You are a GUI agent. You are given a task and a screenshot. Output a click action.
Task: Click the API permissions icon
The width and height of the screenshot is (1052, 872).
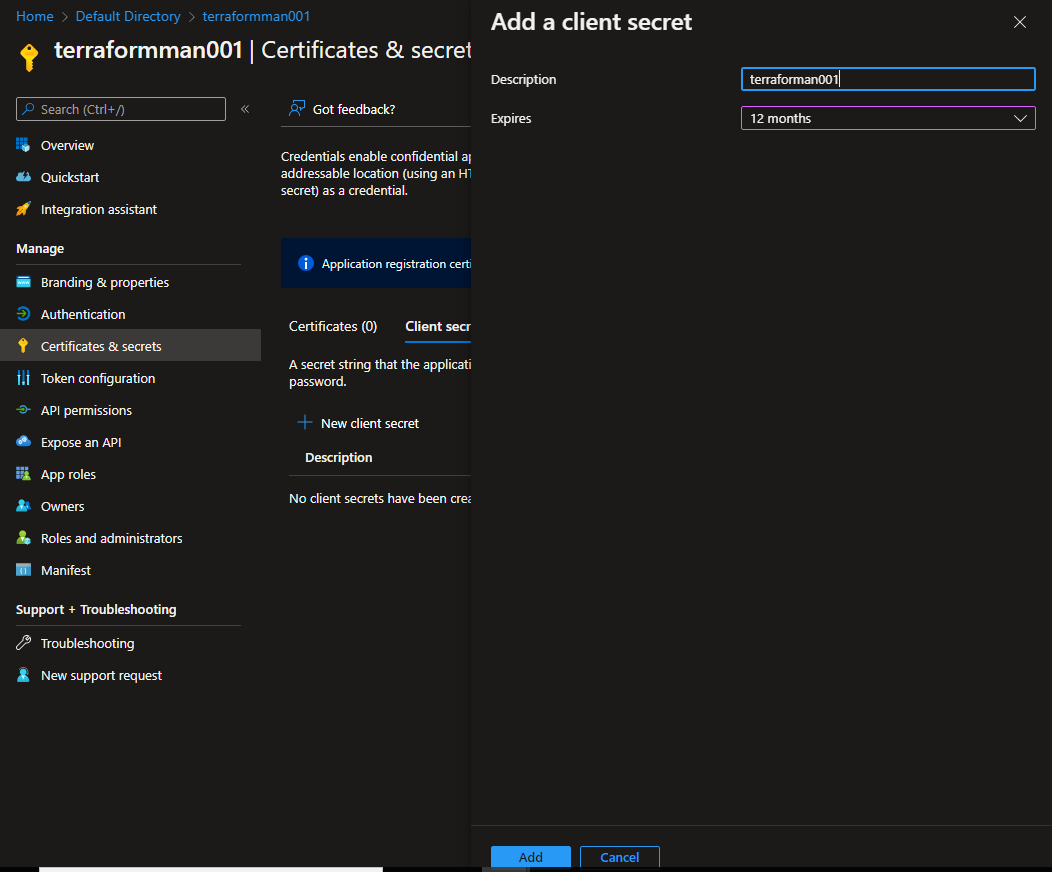click(x=23, y=410)
